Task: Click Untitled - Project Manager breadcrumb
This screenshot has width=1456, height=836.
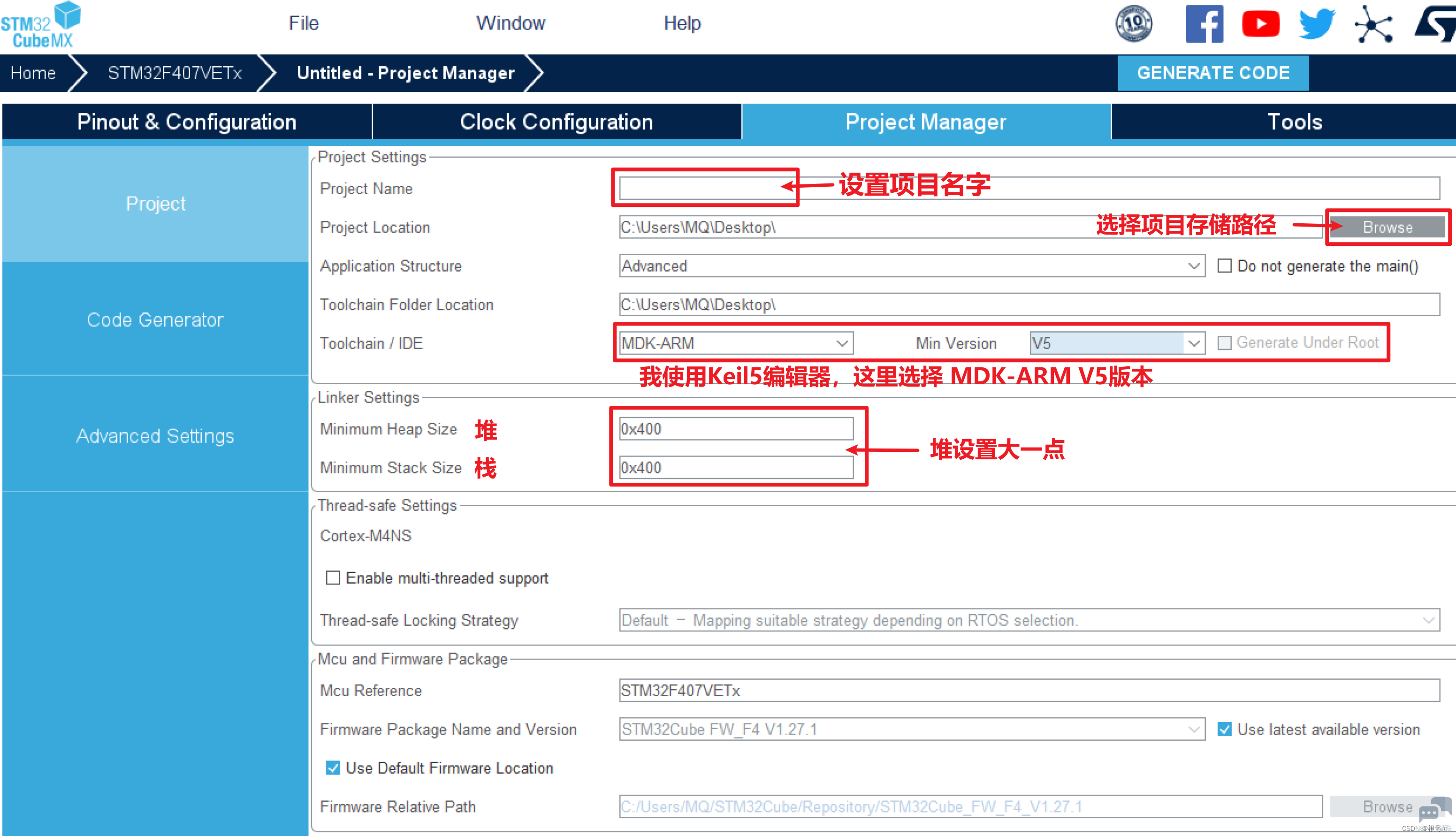Action: tap(405, 73)
